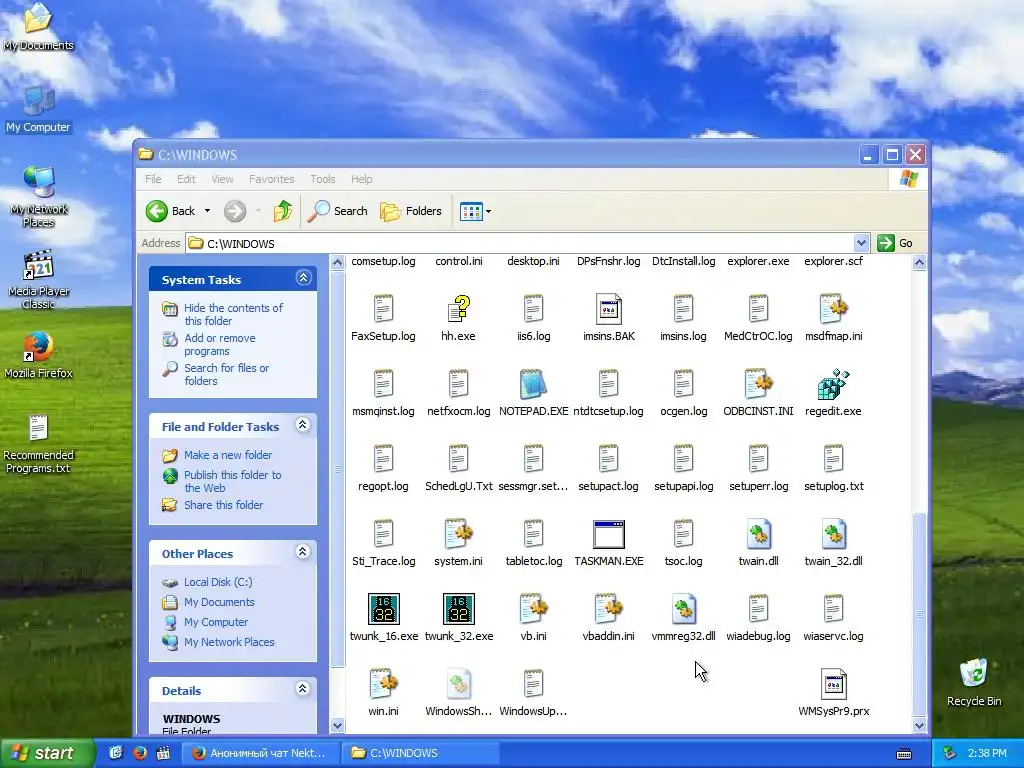Select the twain.dll file icon
The height and width of the screenshot is (768, 1024).
click(x=758, y=534)
